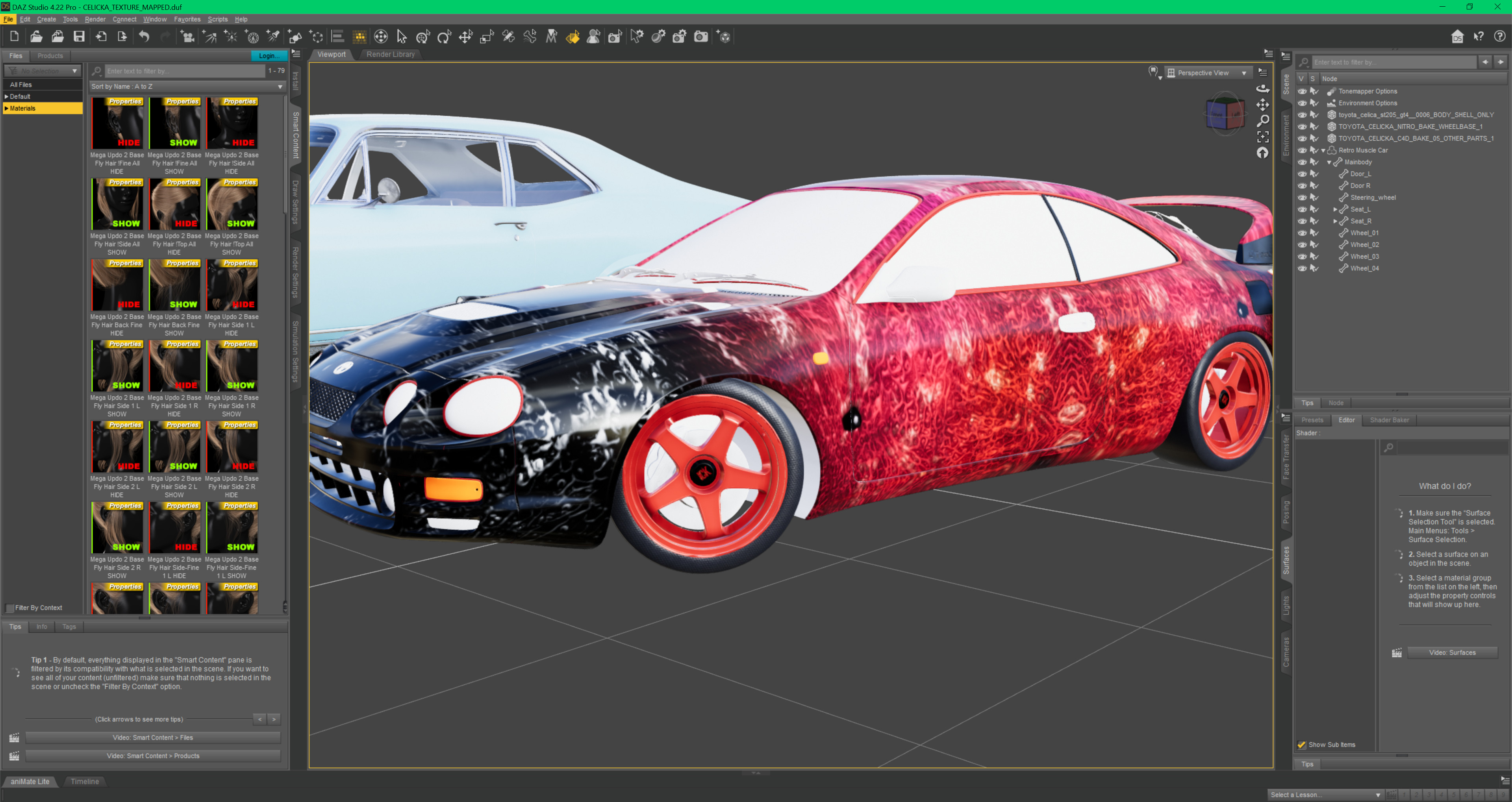Collapse the Retro Muscle Car node

click(x=1323, y=151)
